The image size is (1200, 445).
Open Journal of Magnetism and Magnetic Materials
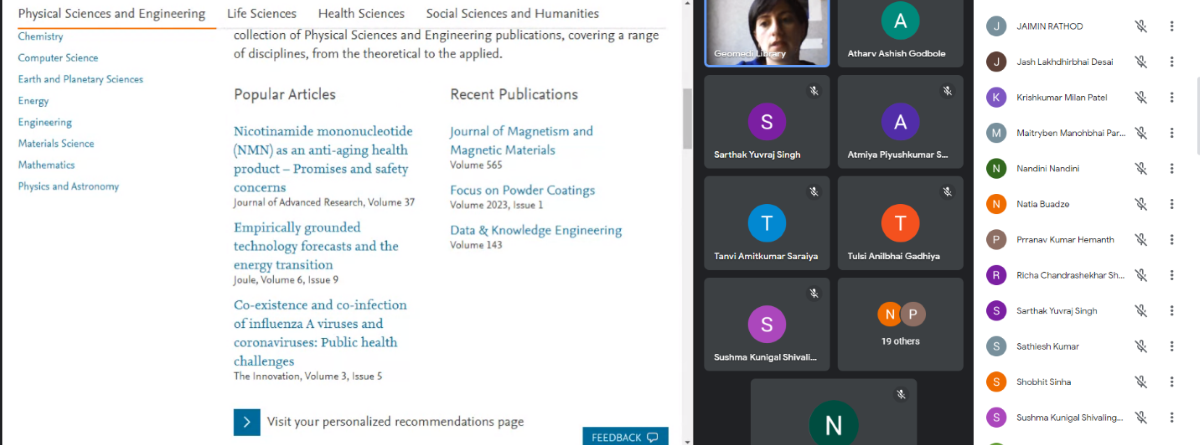521,141
